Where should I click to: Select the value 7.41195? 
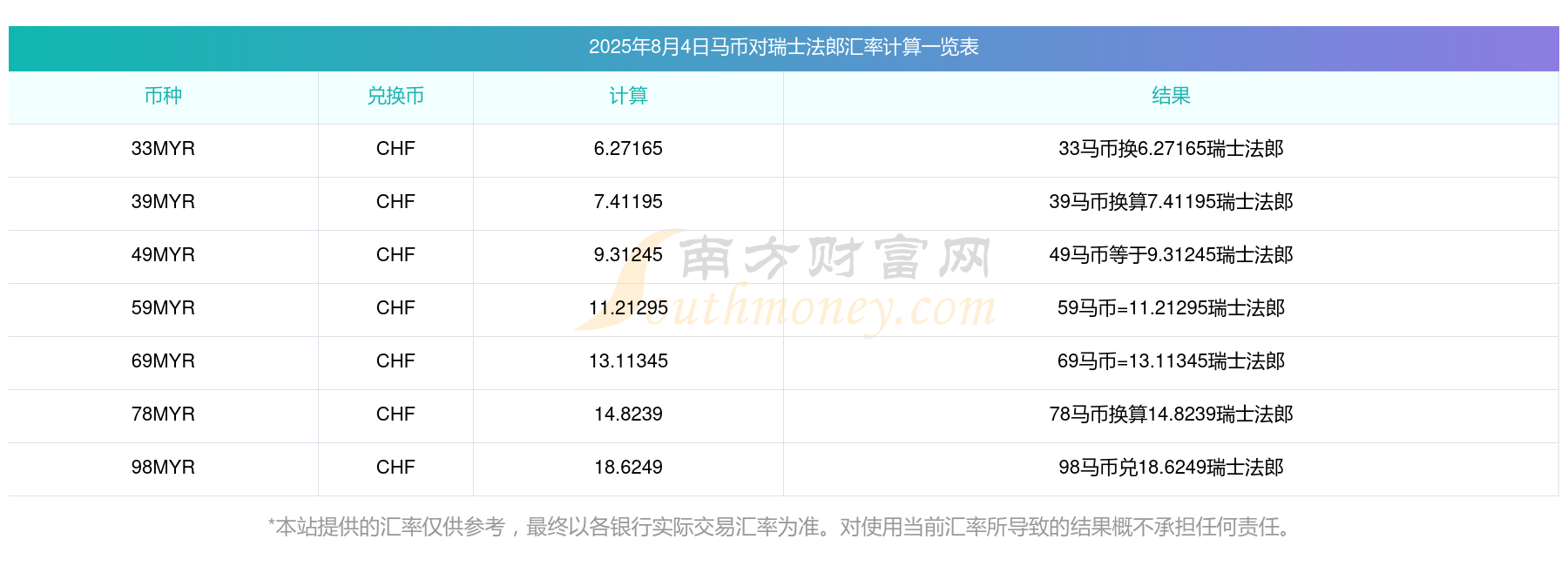coord(628,202)
